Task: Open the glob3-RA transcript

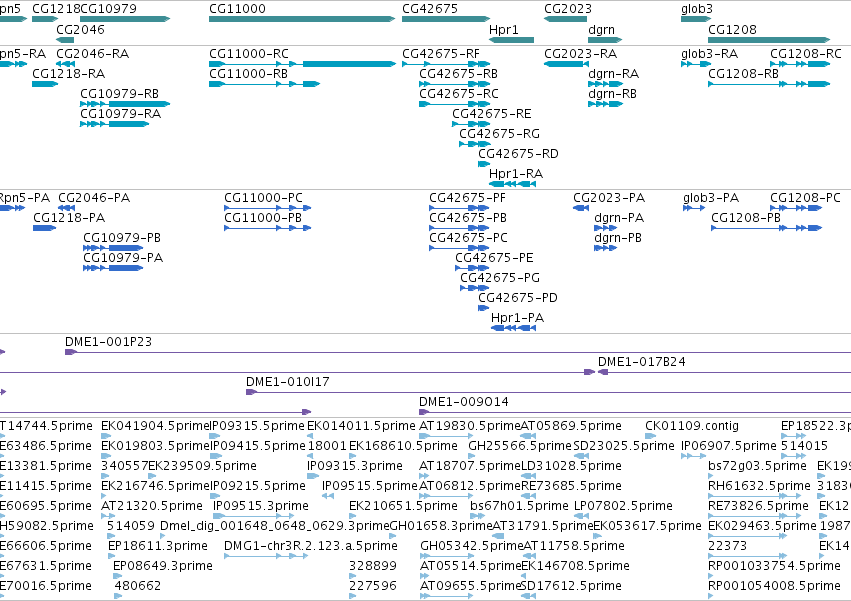Action: click(x=709, y=54)
